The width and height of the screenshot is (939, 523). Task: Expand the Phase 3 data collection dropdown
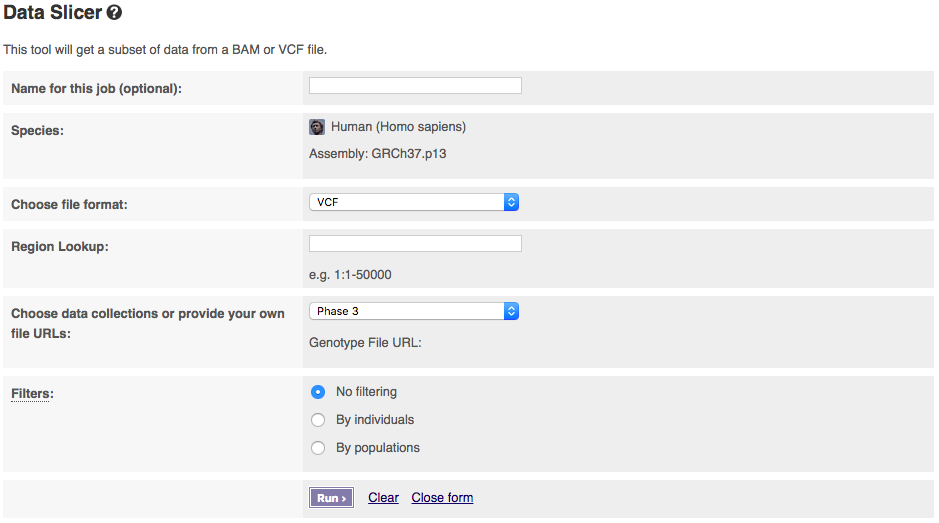coord(413,311)
